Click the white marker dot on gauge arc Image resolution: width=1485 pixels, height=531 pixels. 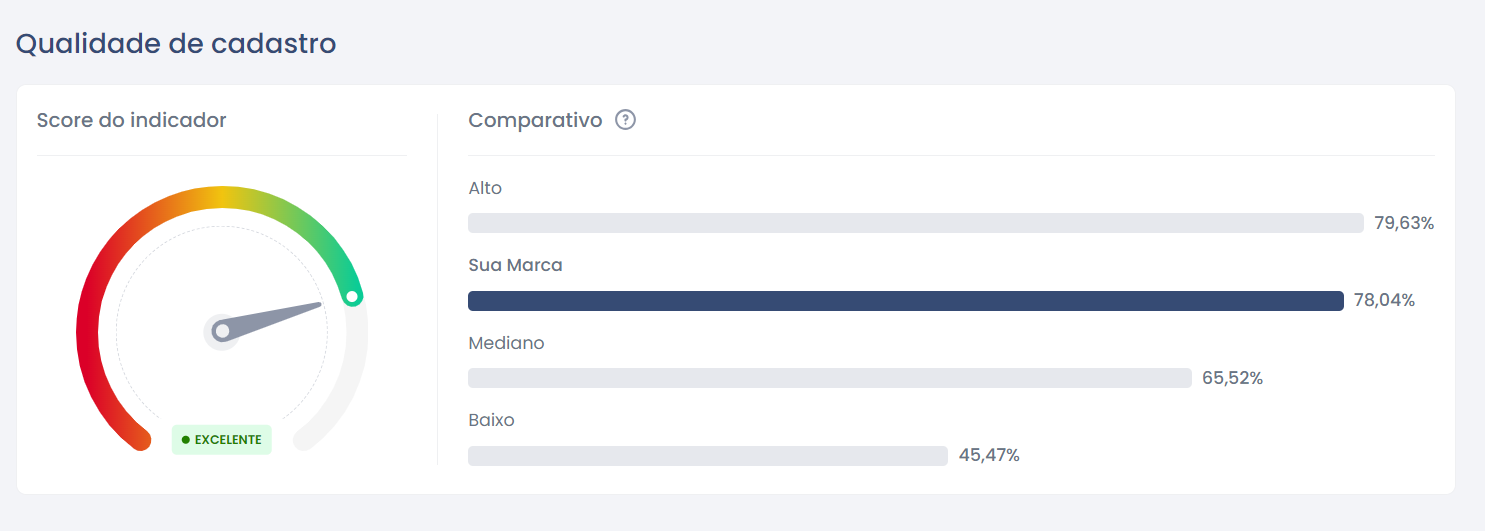click(x=352, y=296)
